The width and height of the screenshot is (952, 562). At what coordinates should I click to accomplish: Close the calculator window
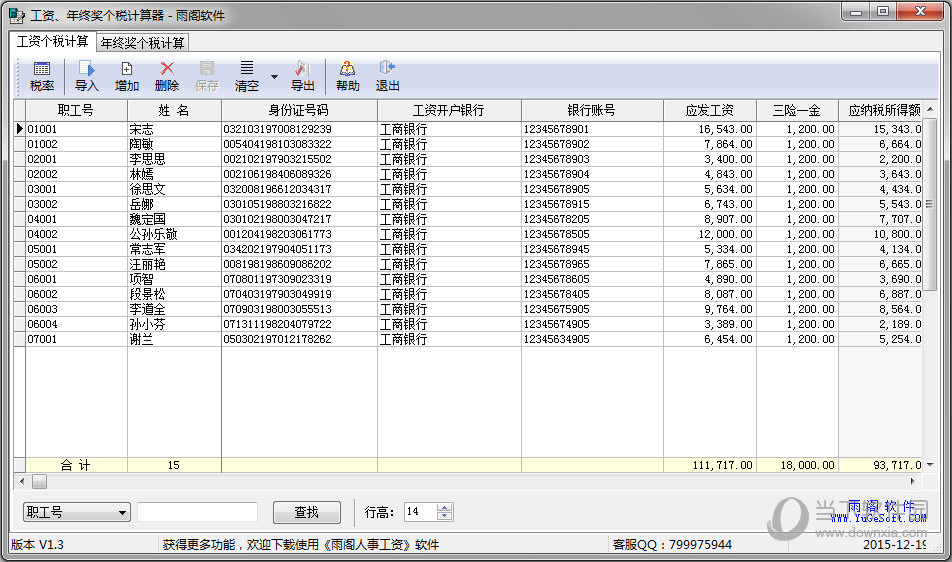[x=920, y=12]
